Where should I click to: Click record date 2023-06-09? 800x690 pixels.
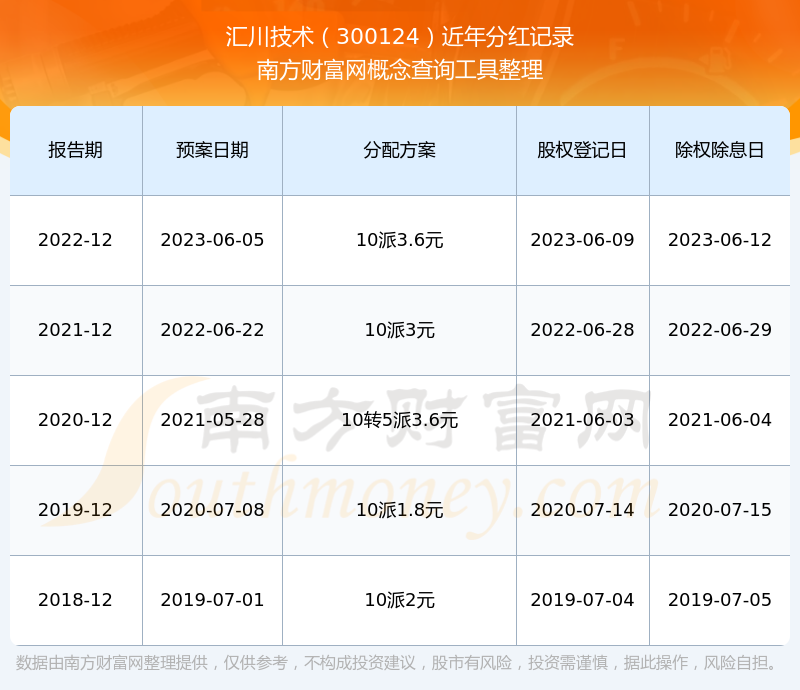(x=582, y=240)
